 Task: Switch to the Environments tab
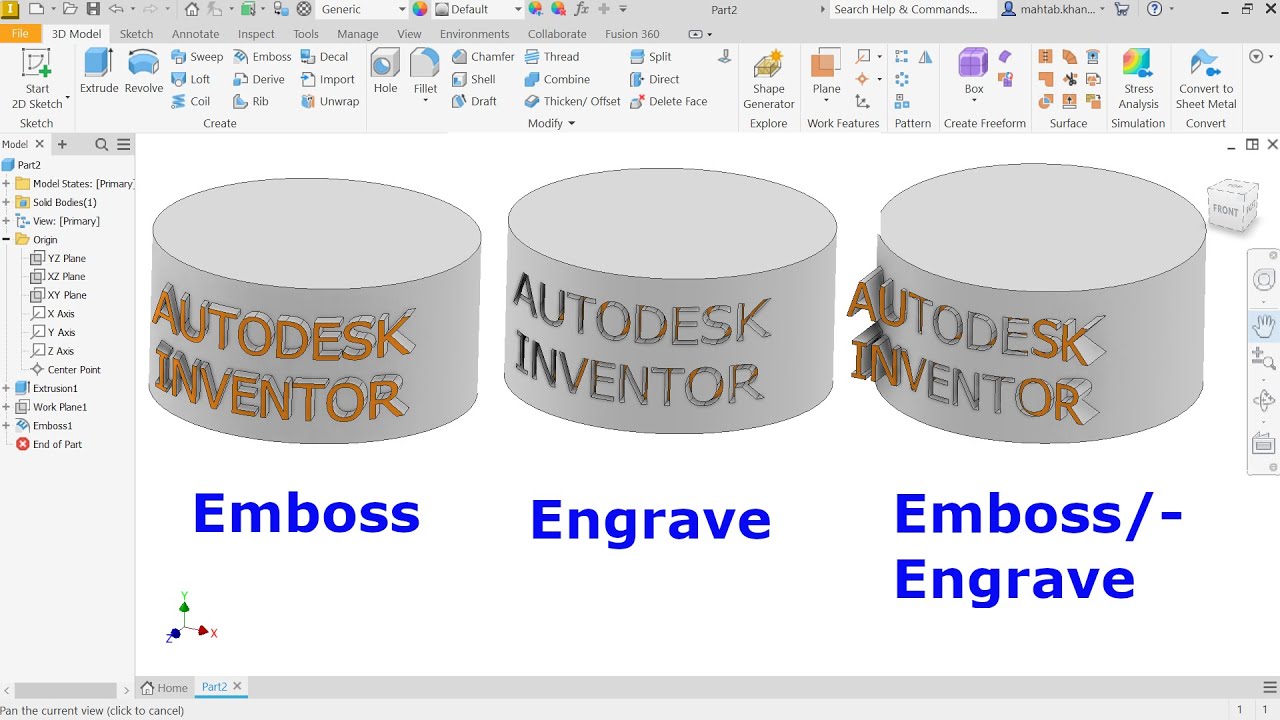click(474, 34)
